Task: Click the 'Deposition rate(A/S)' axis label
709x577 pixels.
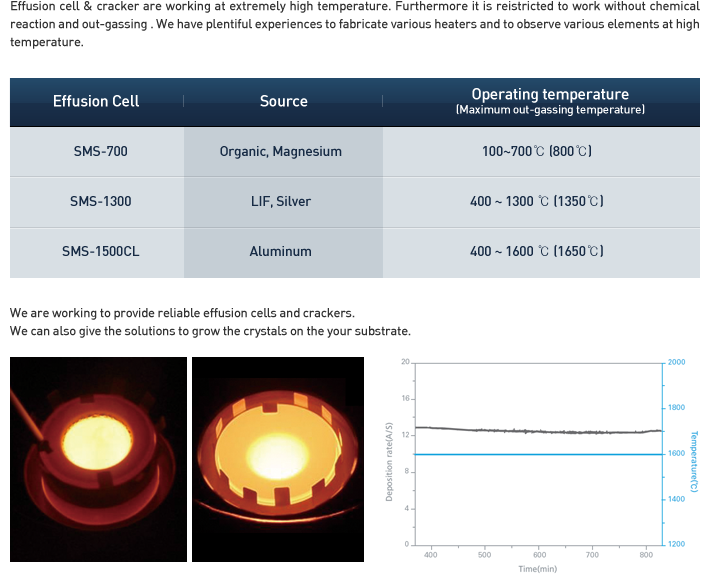Action: coord(389,462)
